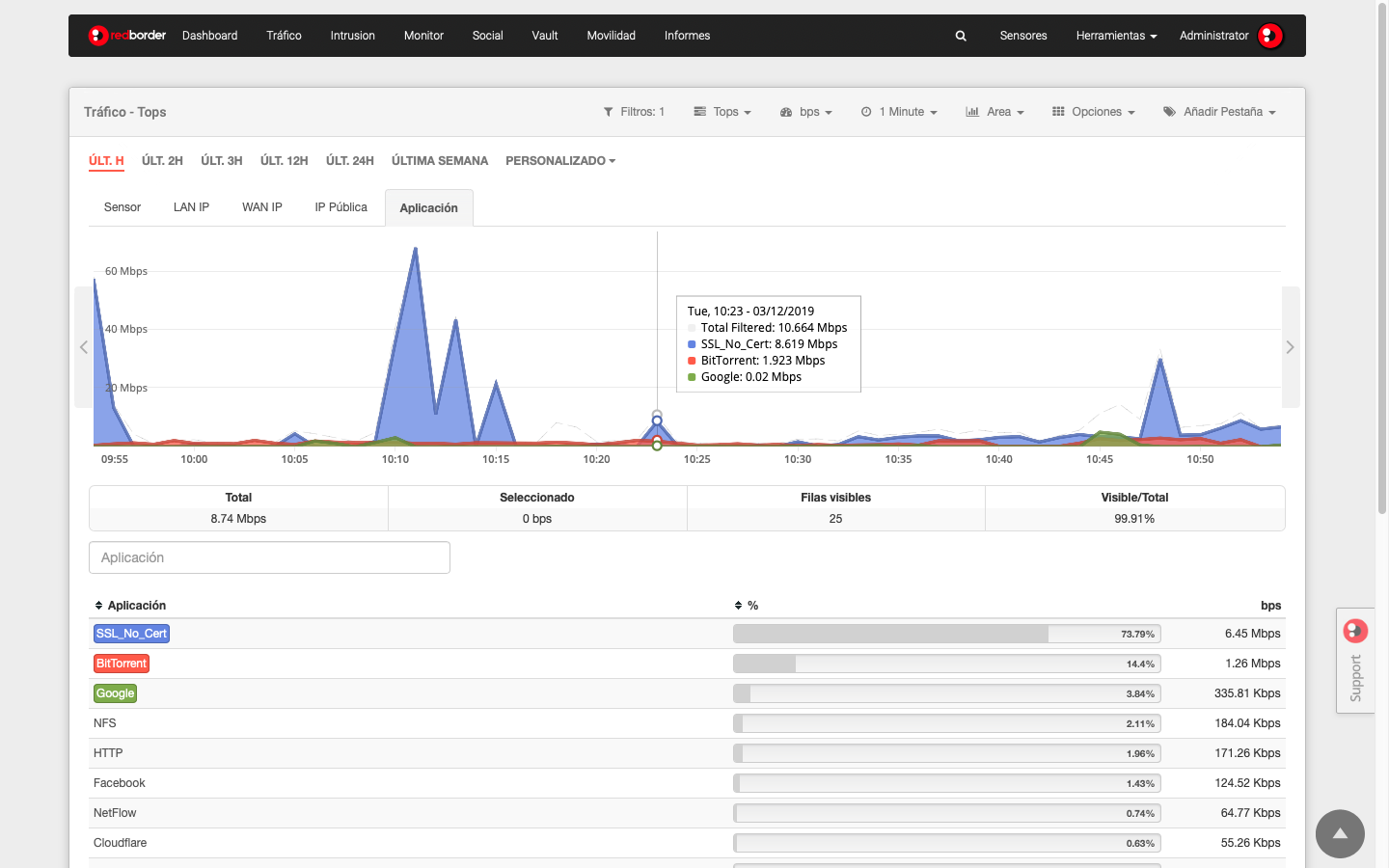
Task: Click the 73.79% progress bar
Action: [947, 634]
